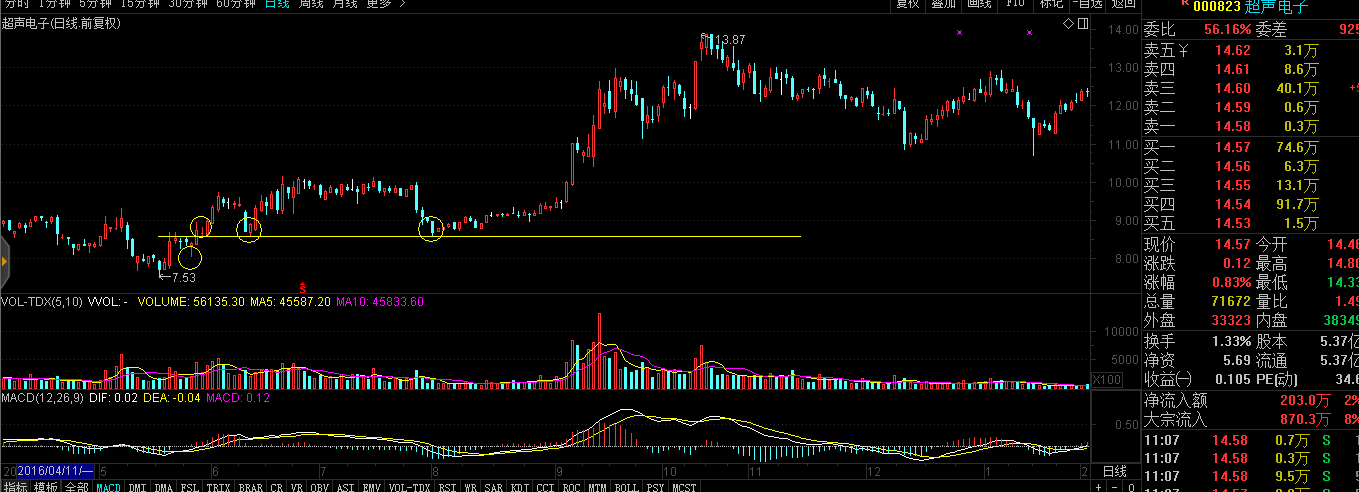The image size is (1359, 492).
Task: Select the FSL indicator
Action: click(190, 487)
